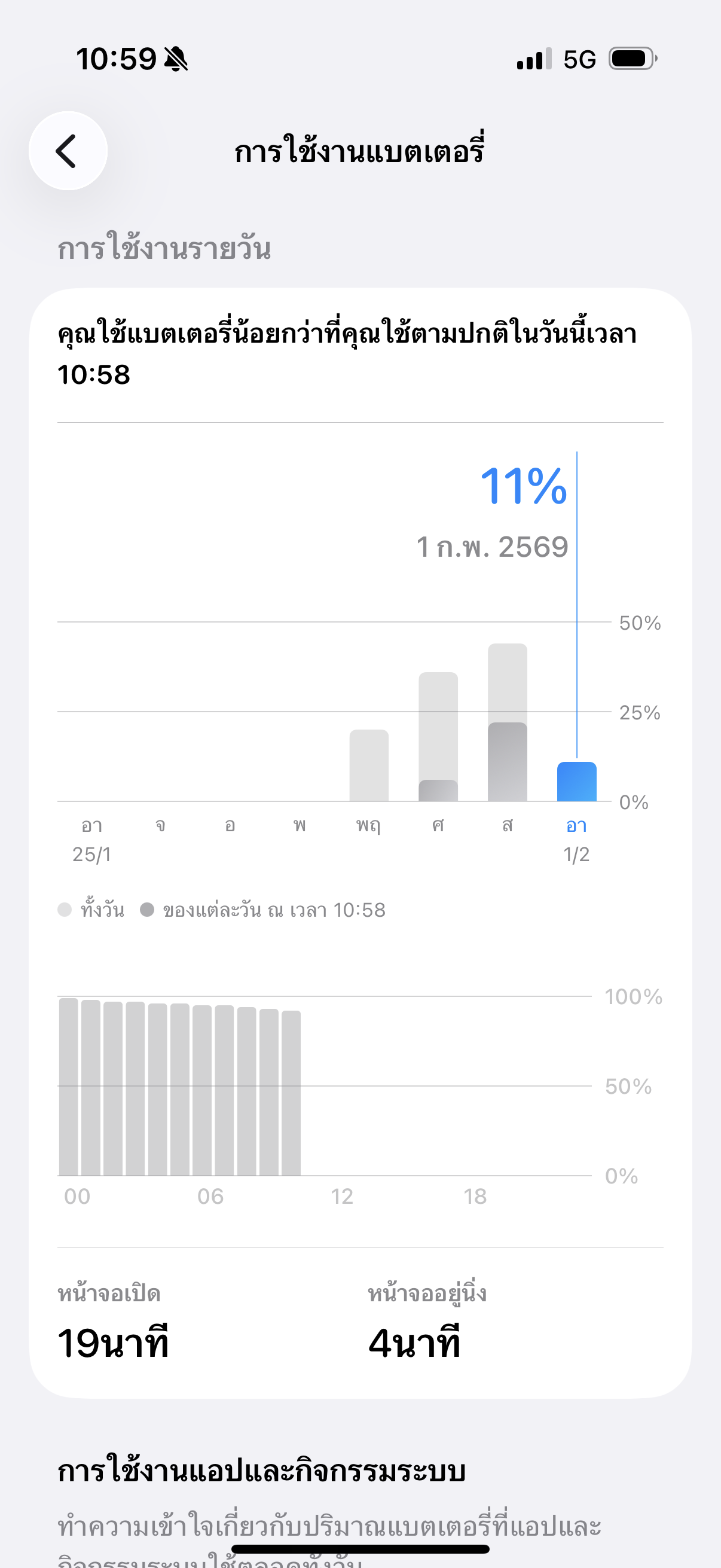Tap the 5G network indicator
This screenshot has height=1568, width=721.
[579, 60]
